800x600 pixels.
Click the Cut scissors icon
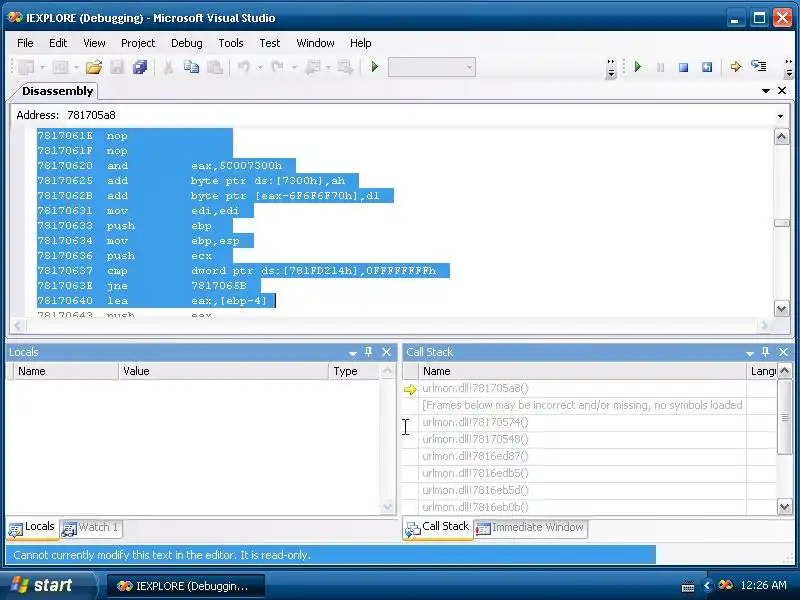[x=168, y=67]
